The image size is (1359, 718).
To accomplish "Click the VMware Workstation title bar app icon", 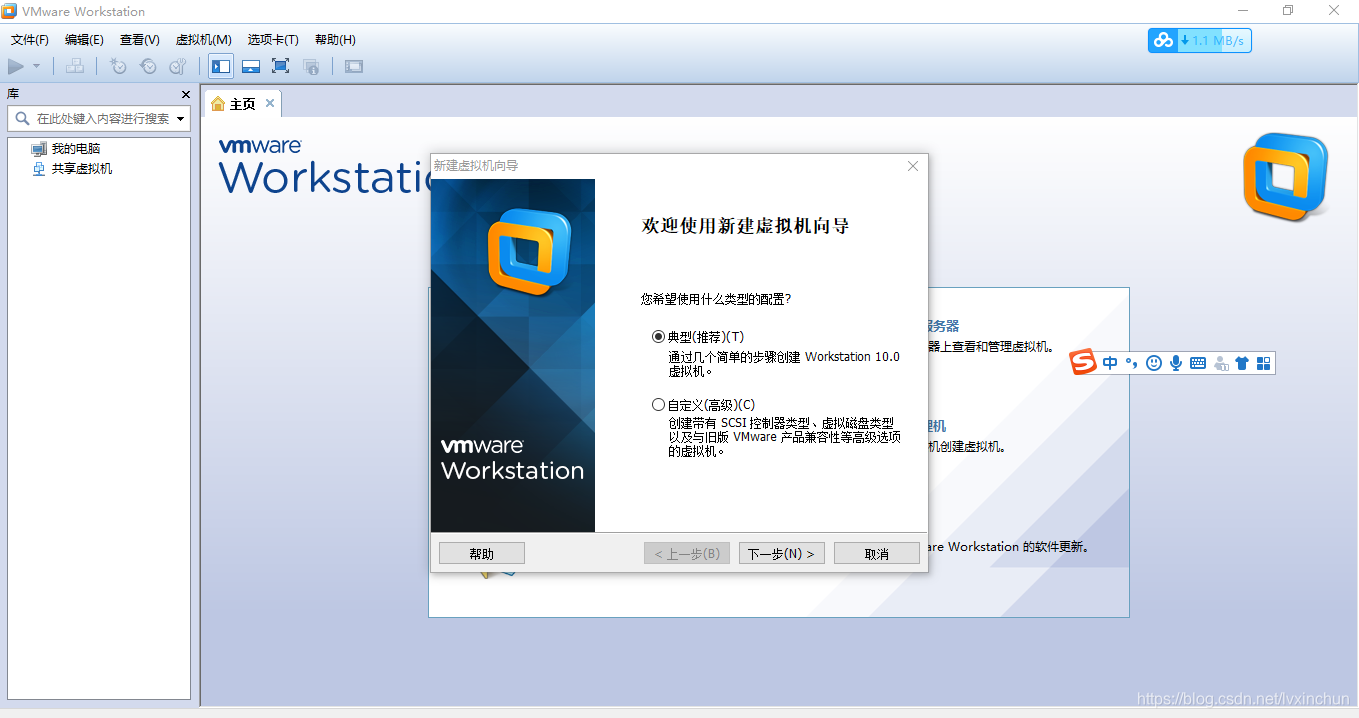I will pos(9,11).
